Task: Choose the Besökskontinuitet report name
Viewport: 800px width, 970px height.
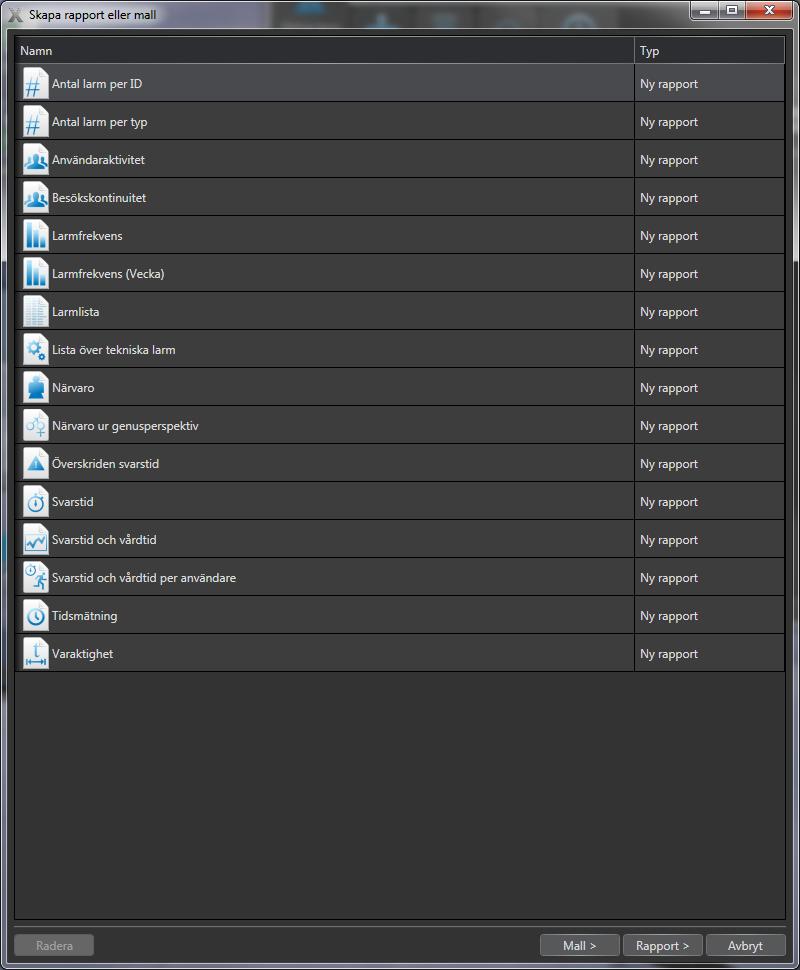Action: [99, 198]
